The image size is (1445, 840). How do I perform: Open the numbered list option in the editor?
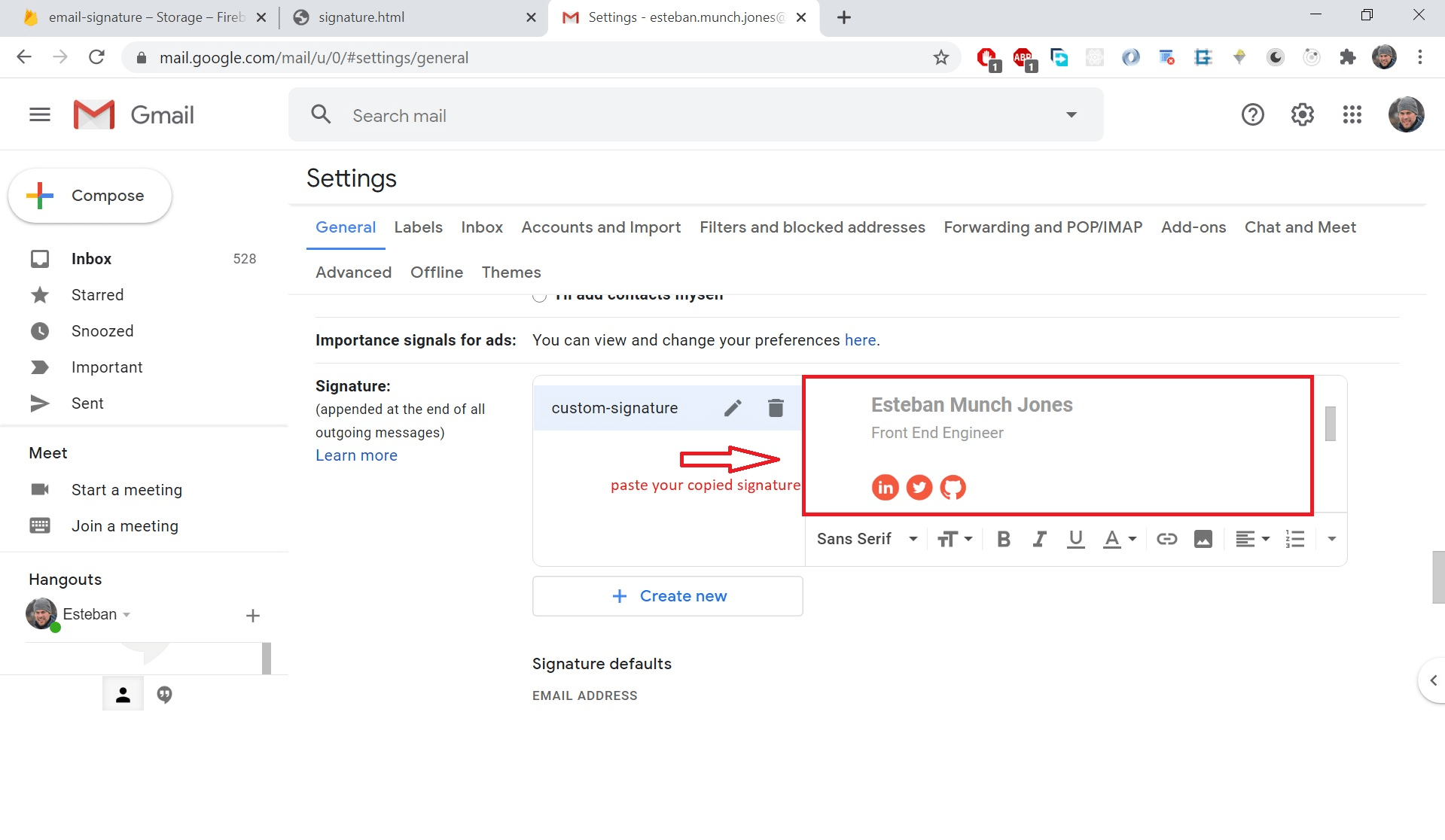click(1294, 538)
